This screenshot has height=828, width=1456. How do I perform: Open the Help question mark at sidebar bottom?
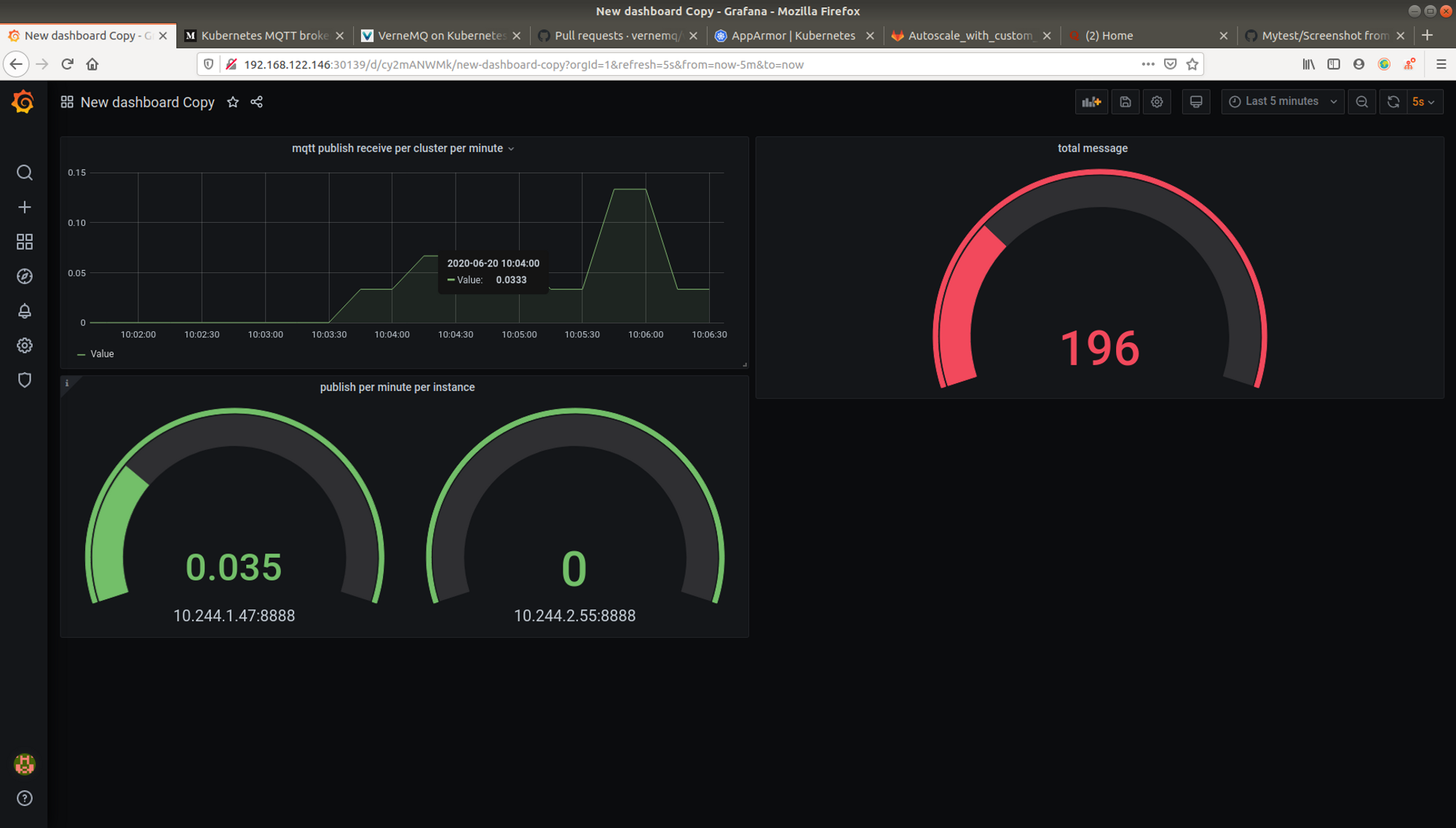(24, 798)
